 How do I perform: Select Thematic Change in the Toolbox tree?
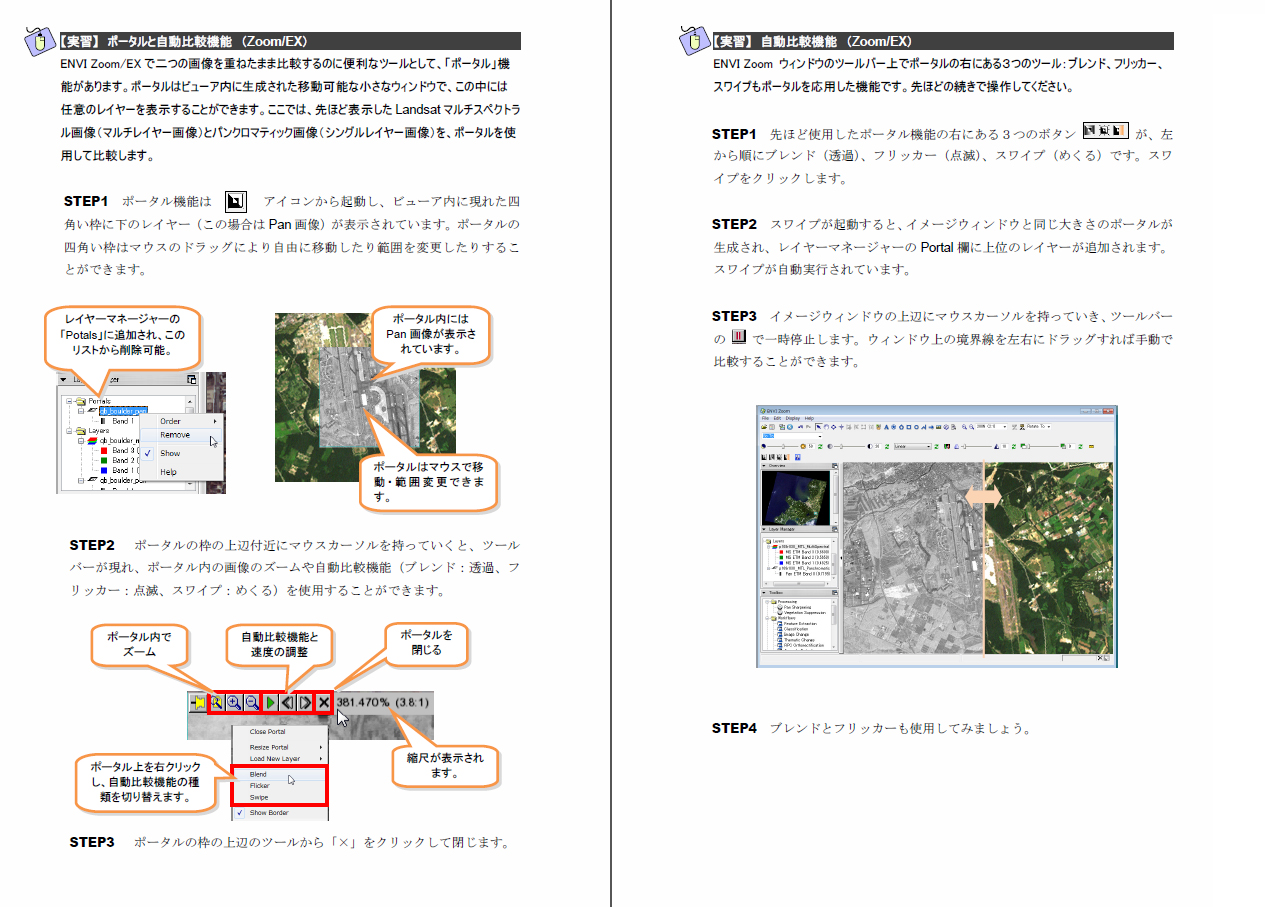800,640
